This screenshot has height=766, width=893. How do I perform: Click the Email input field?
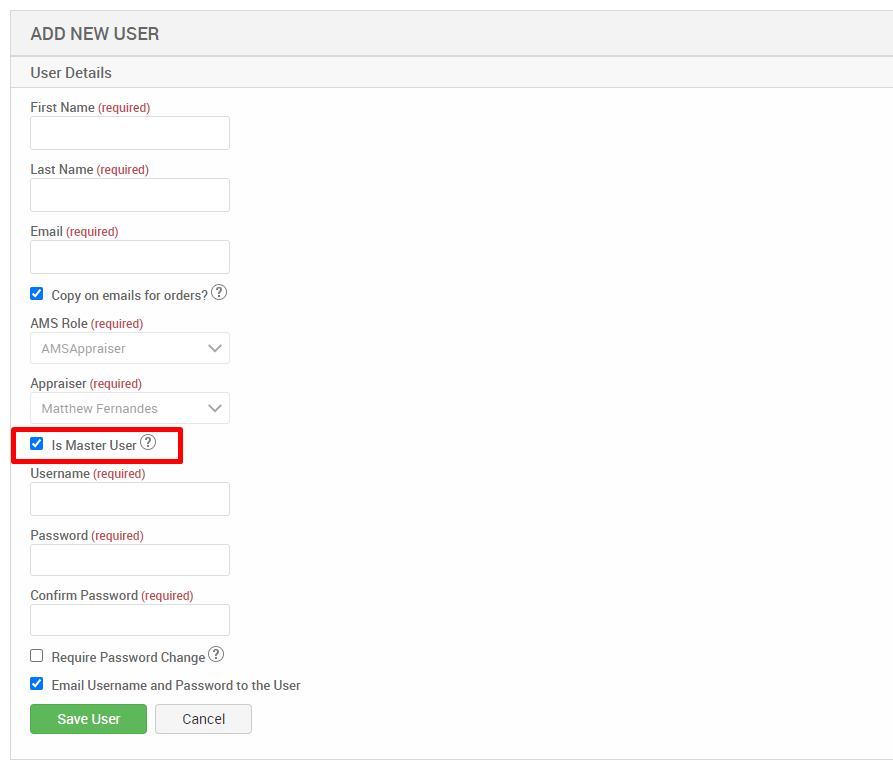click(x=129, y=256)
